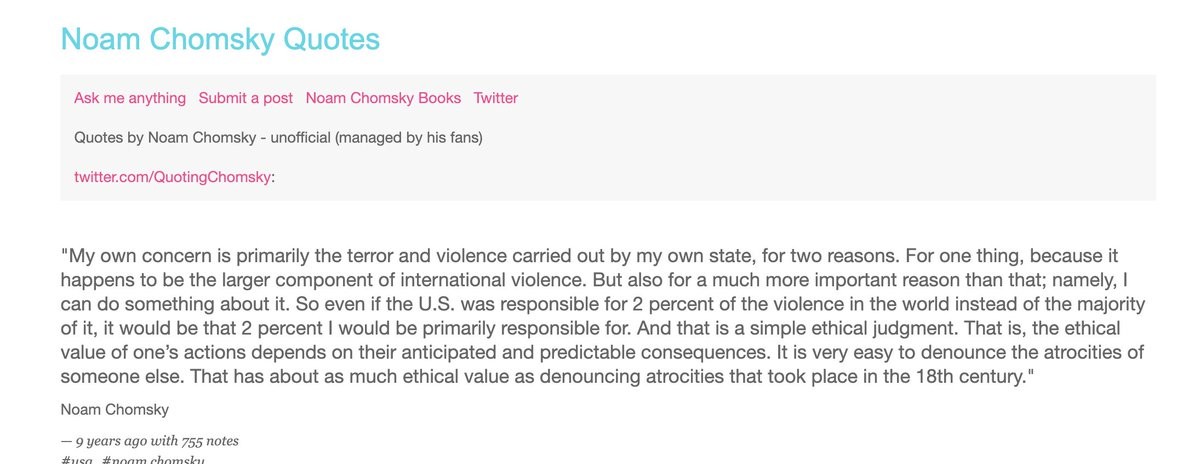Click "18th century" at the quote's end
1200x464 pixels.
pos(968,378)
